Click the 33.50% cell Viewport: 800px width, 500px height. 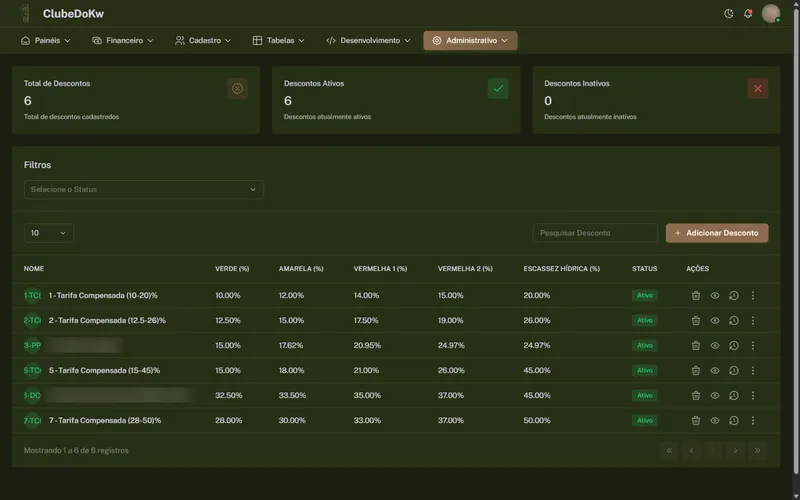coord(292,395)
